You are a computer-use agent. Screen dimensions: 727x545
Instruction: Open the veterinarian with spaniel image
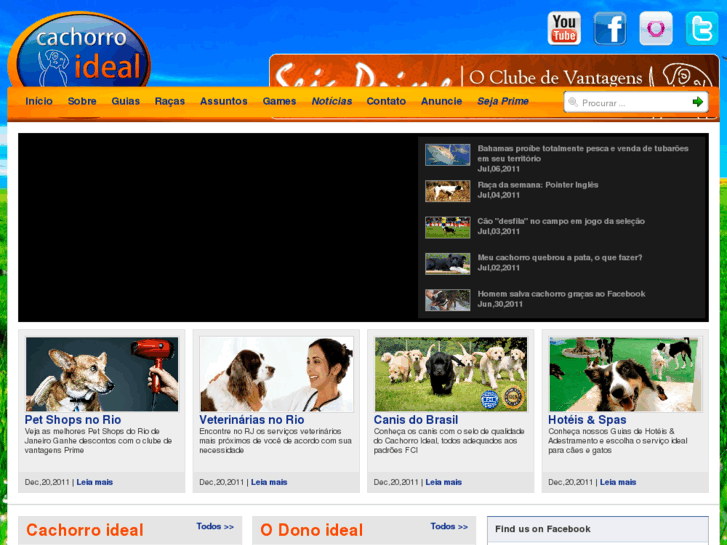[x=276, y=374]
